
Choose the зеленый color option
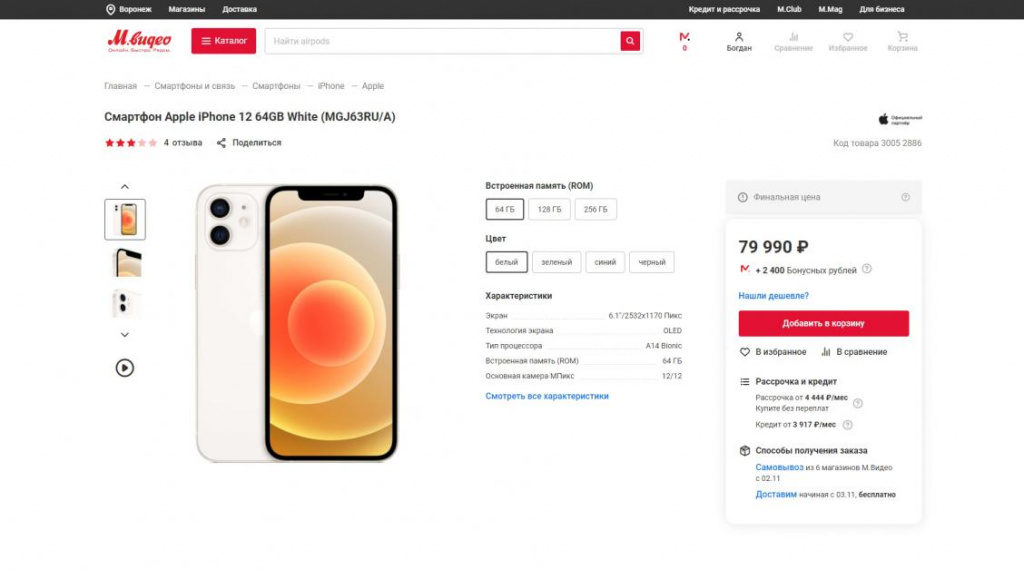556,262
